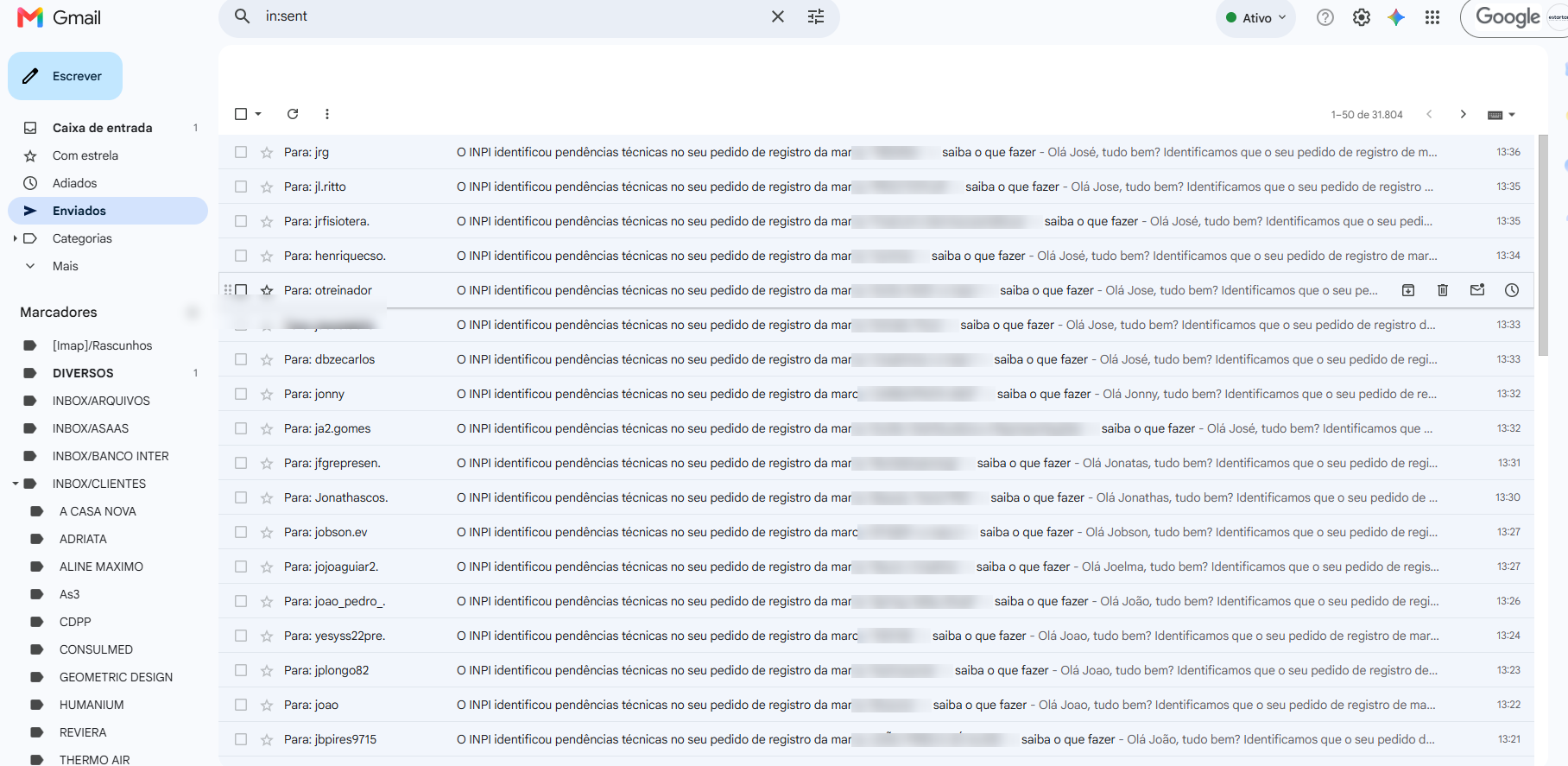Snooze the otreinador email with clock icon
Image resolution: width=1568 pixels, height=766 pixels.
[x=1512, y=290]
